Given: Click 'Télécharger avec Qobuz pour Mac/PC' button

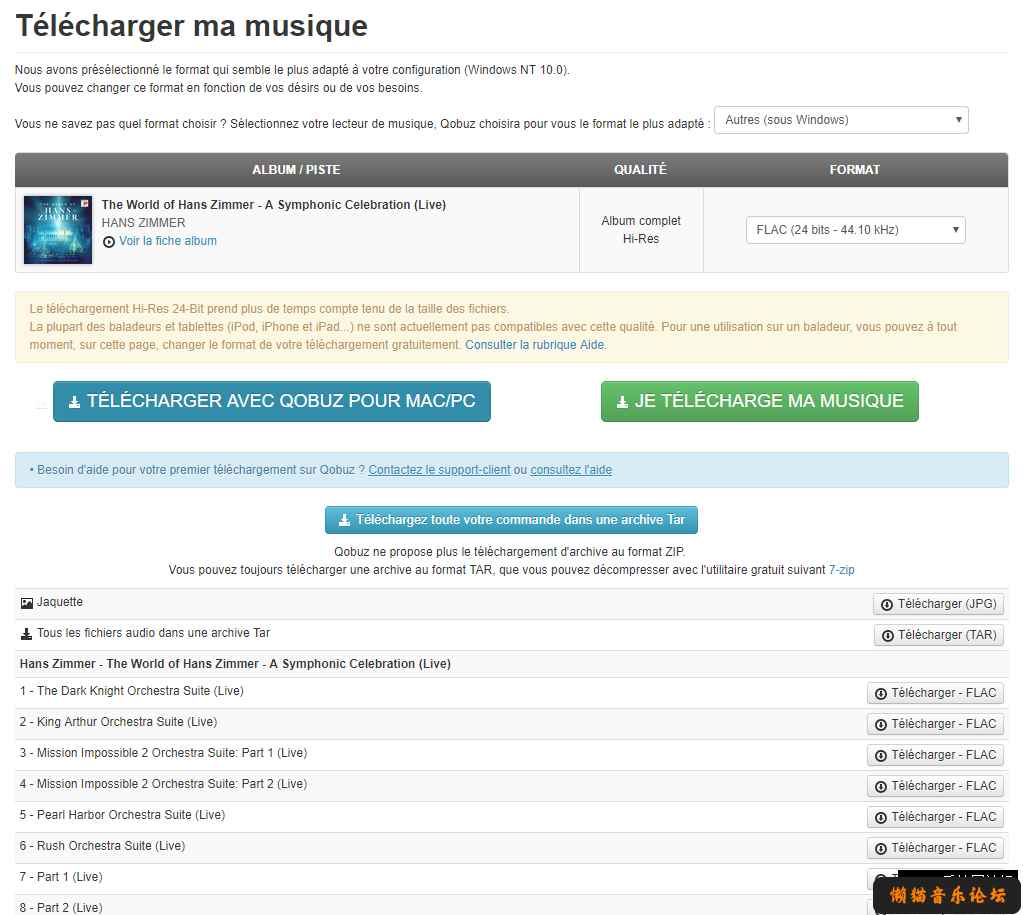Looking at the screenshot, I should pos(272,401).
